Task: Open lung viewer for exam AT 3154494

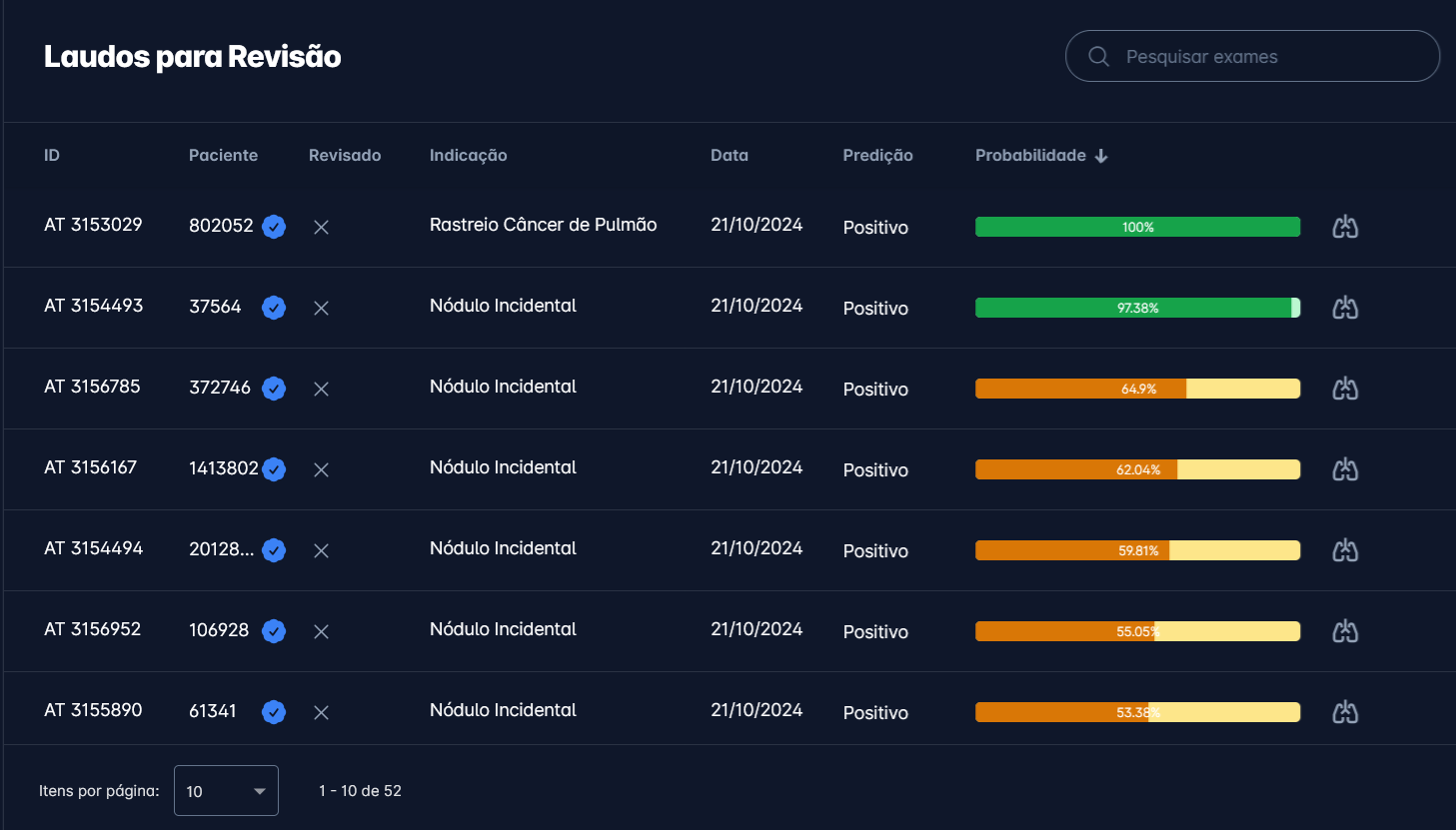Action: pos(1345,550)
